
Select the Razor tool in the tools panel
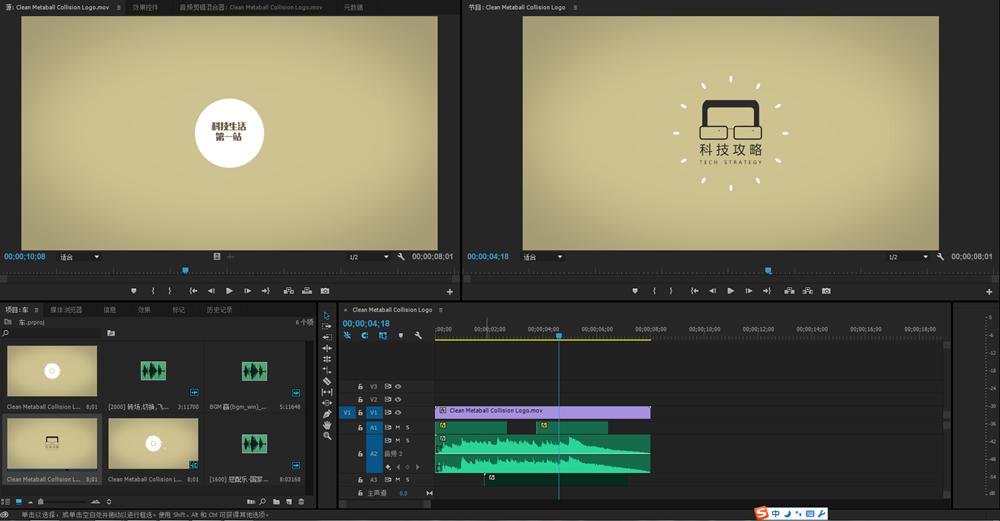tap(327, 381)
